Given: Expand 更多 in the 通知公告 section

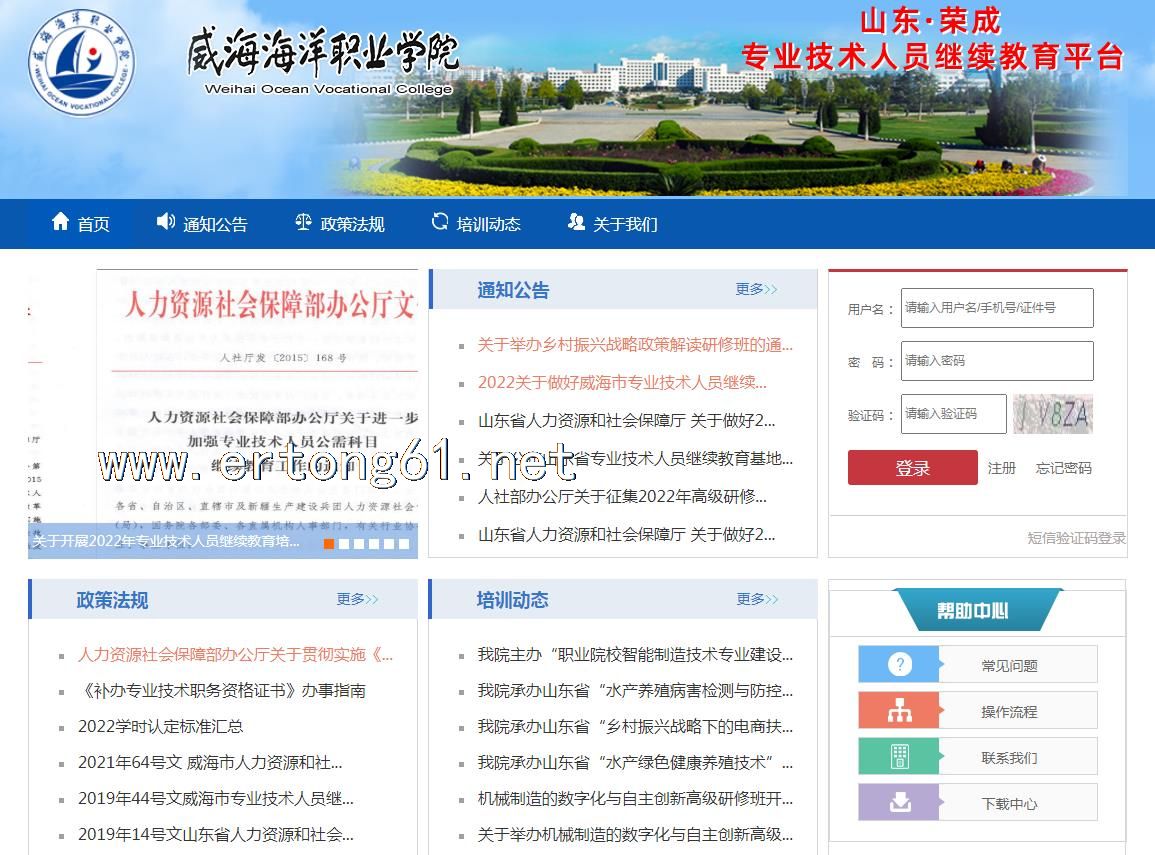Looking at the screenshot, I should pyautogui.click(x=756, y=290).
